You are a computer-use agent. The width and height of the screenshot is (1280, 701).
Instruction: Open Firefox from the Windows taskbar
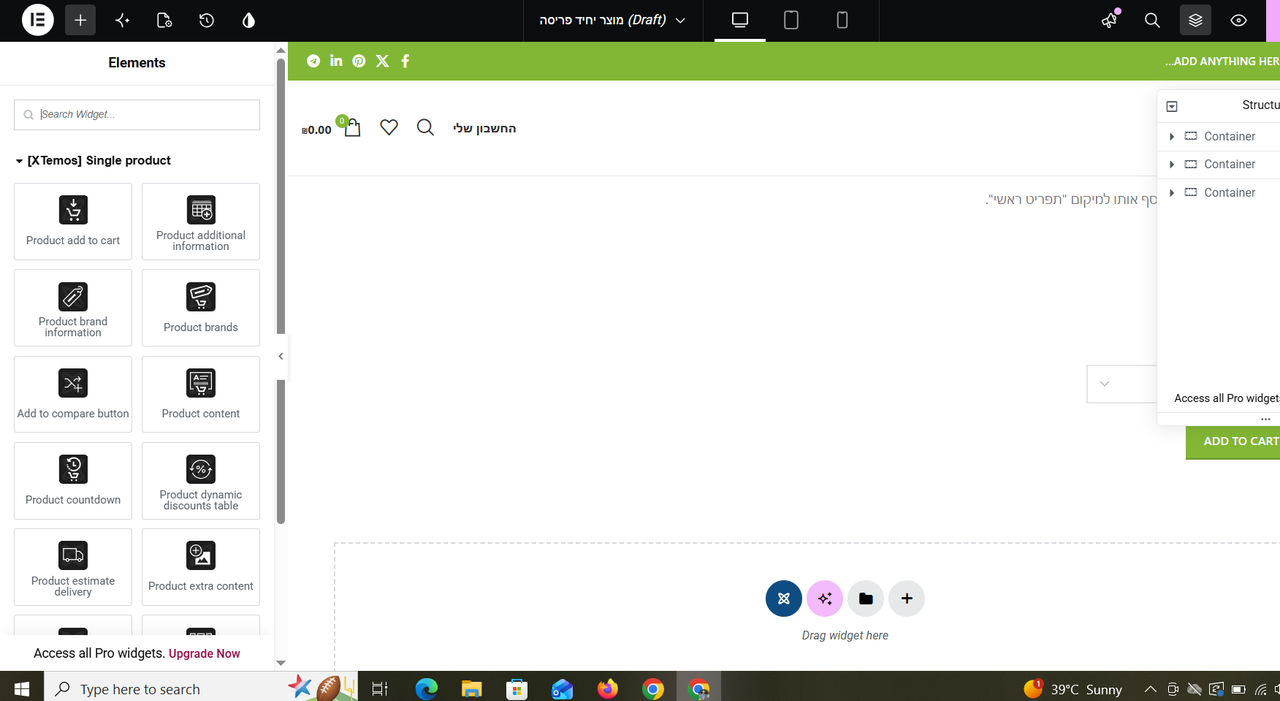607,689
